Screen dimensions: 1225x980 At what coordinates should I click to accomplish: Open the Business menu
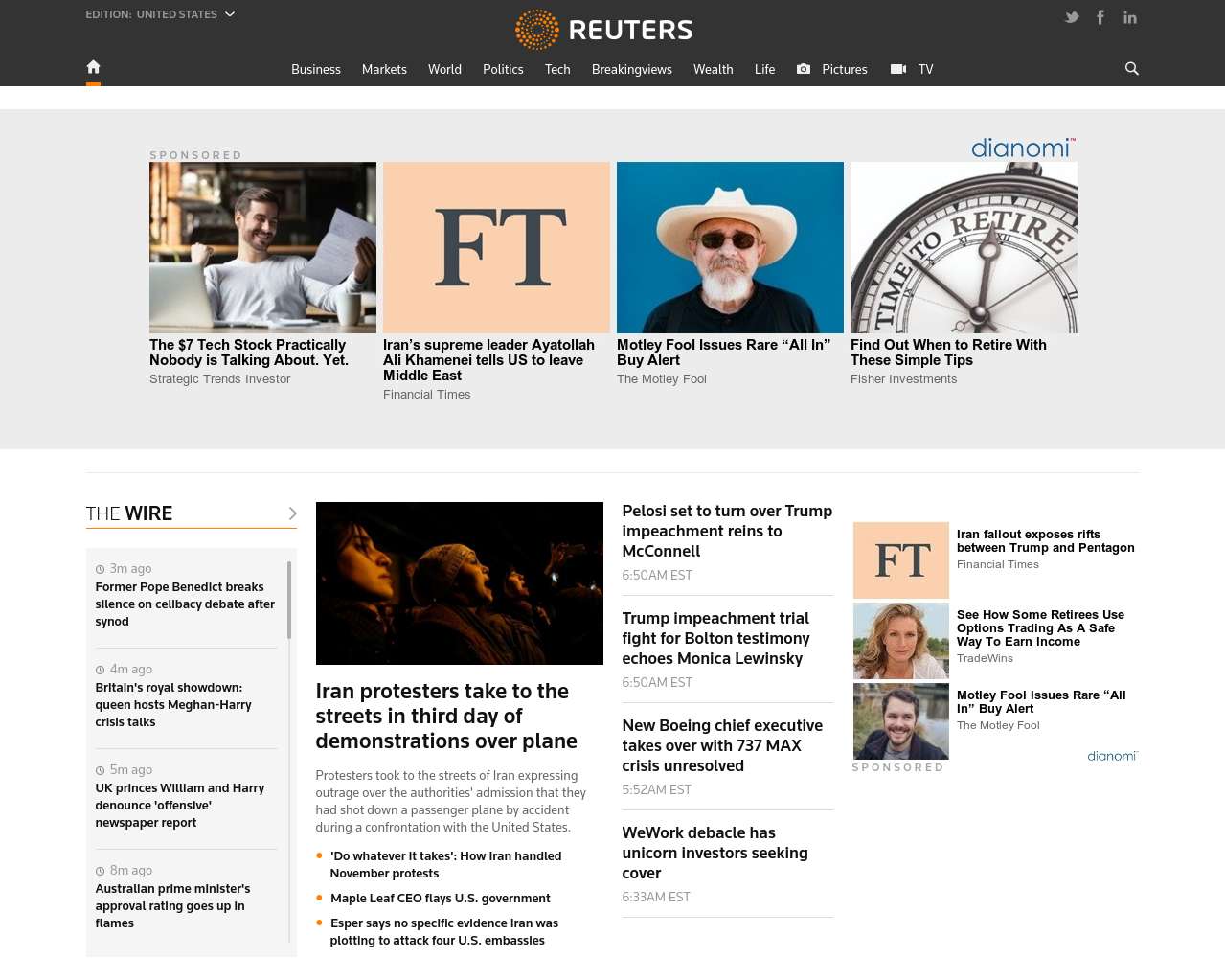[316, 69]
